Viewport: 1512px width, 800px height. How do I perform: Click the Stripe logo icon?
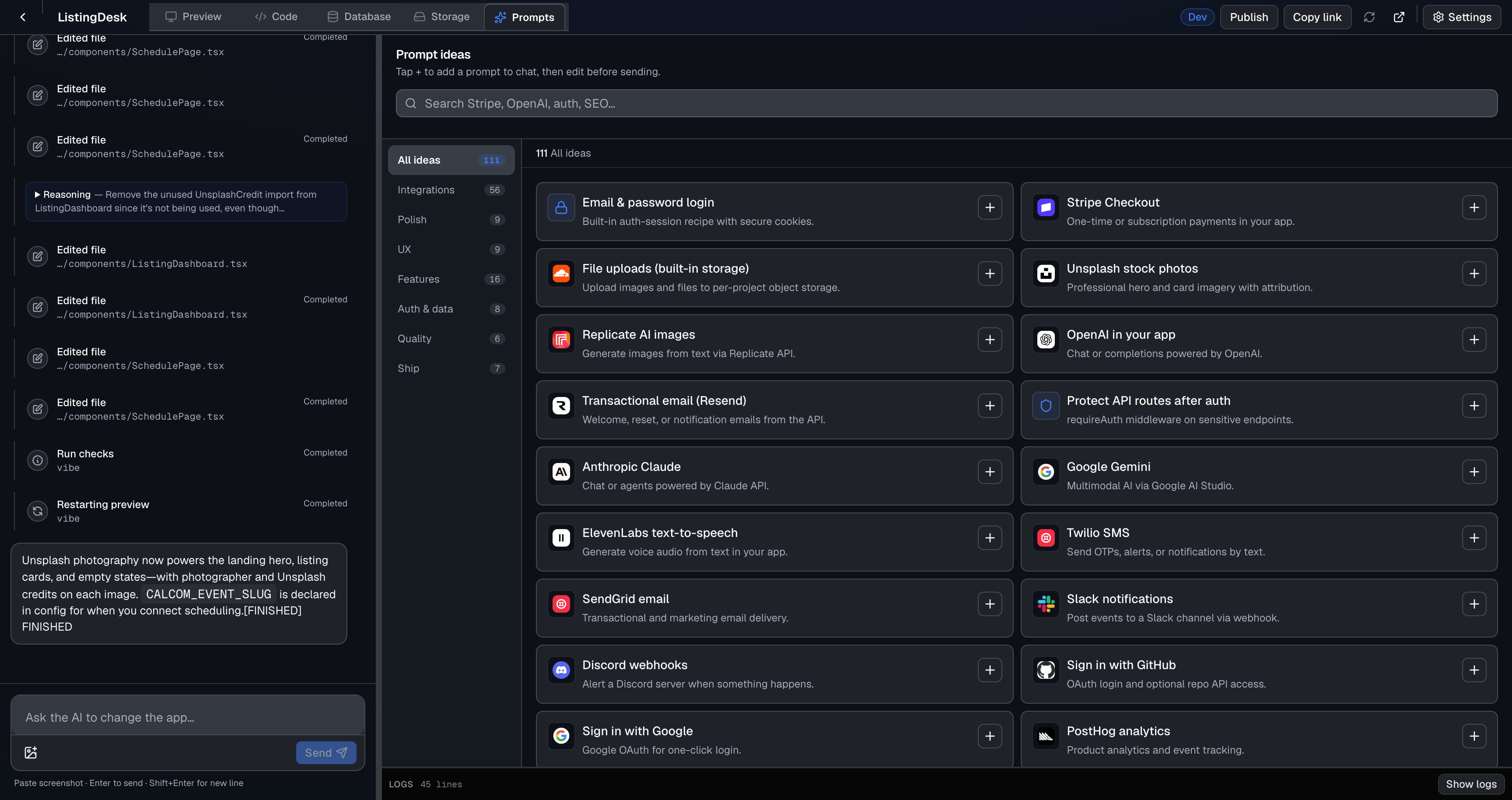tap(1046, 208)
